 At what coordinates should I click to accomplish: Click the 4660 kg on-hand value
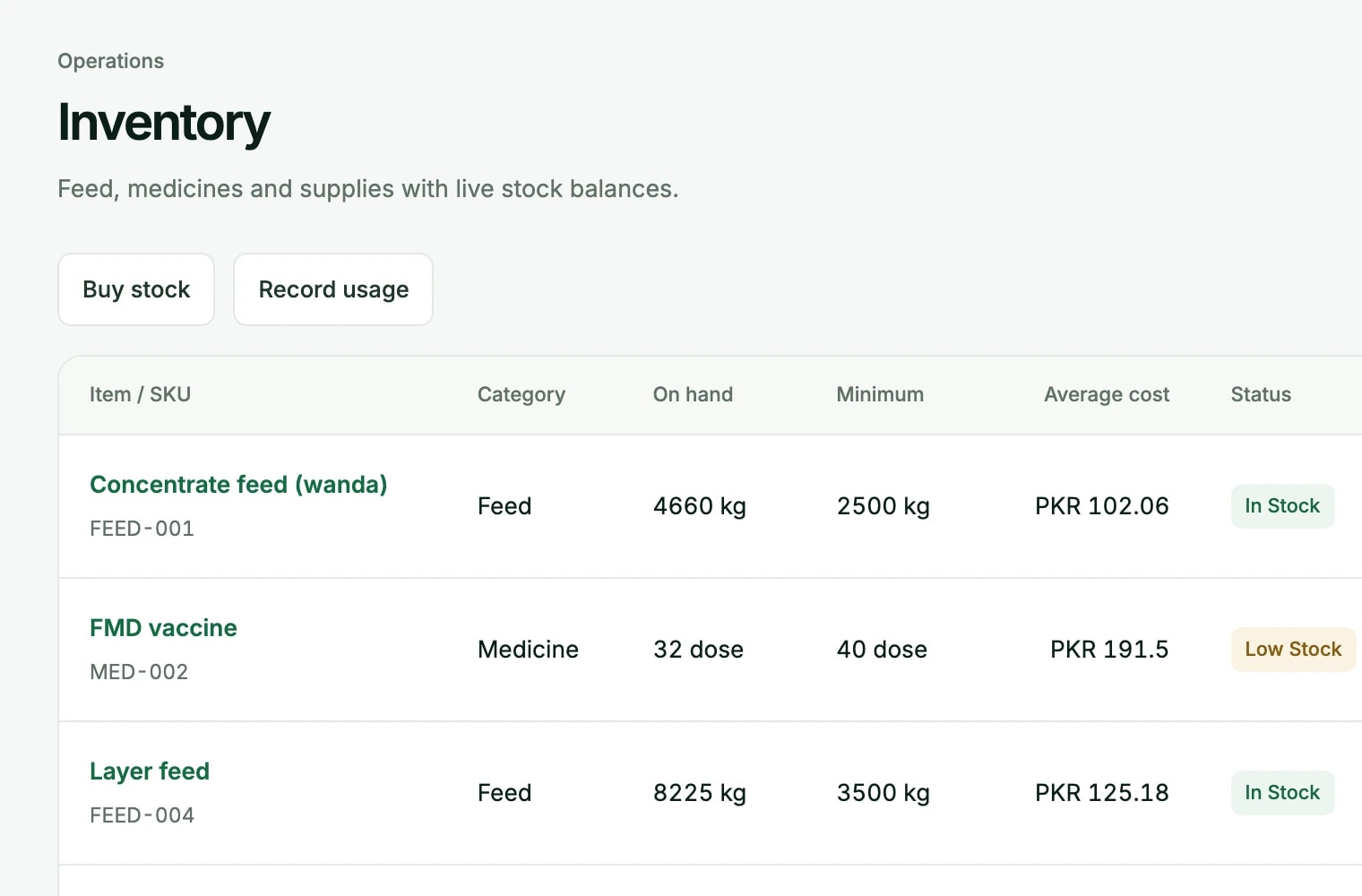(700, 506)
